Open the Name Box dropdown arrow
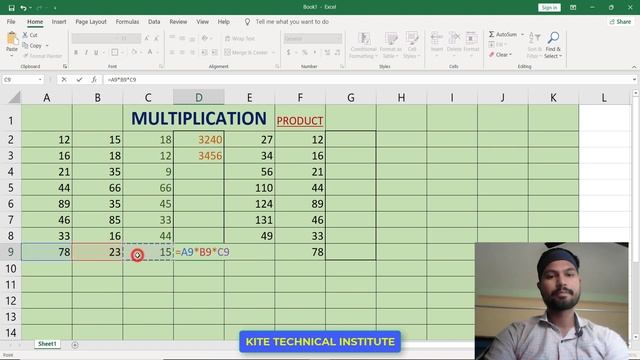 coord(40,80)
